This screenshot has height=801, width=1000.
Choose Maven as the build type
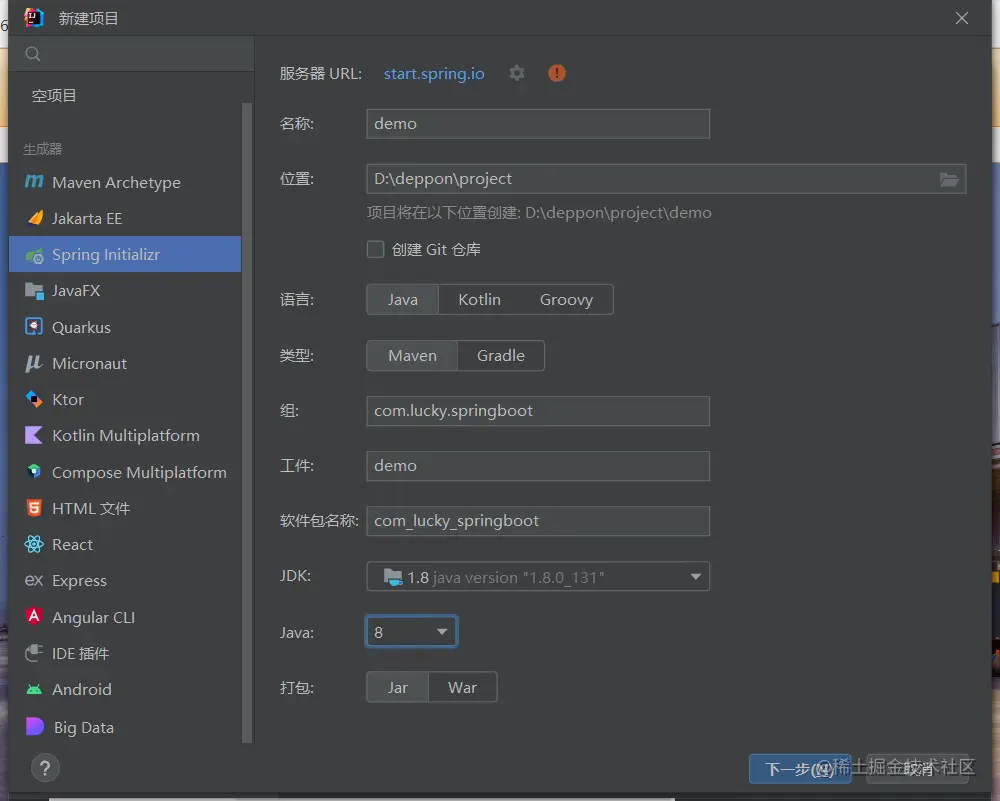[412, 356]
